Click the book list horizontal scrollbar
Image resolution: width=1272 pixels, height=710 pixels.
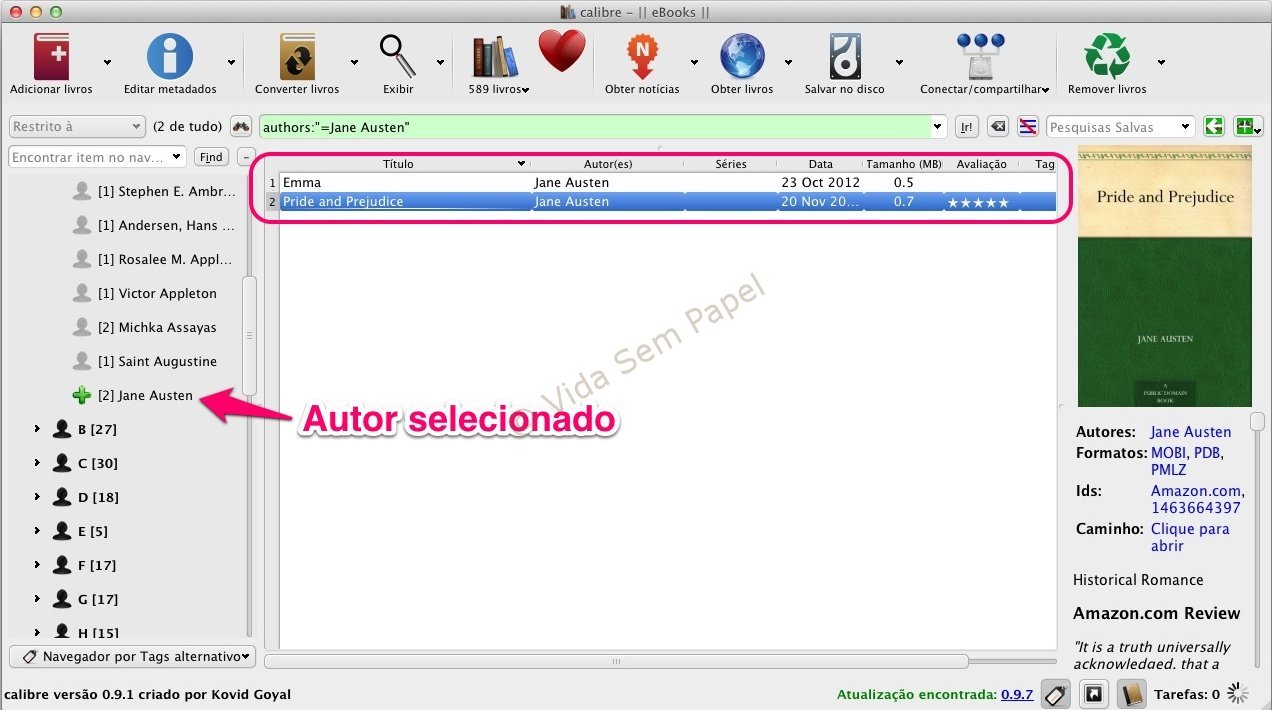point(616,661)
